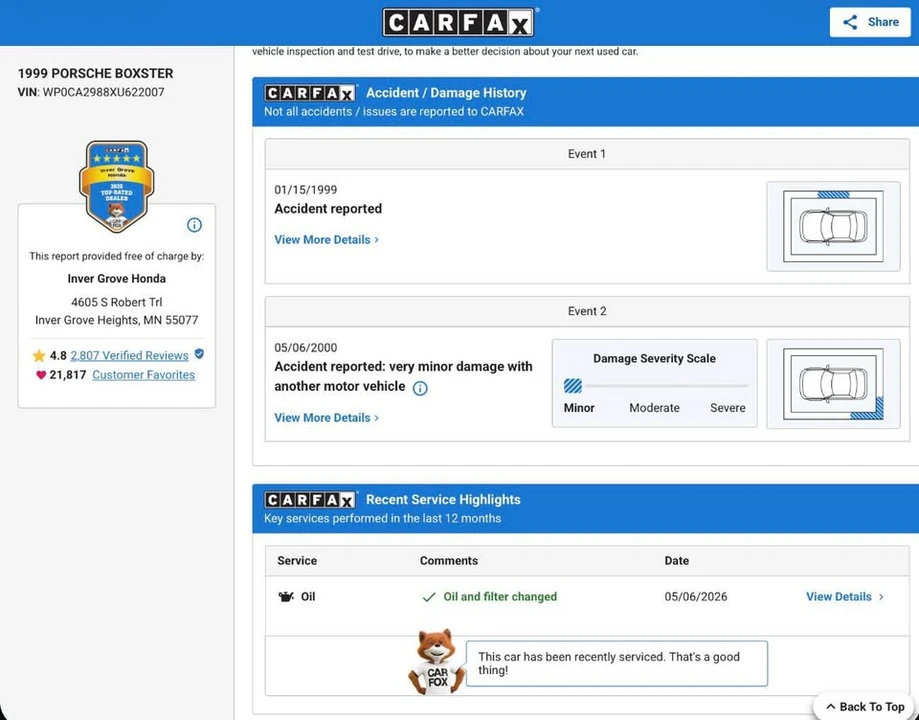Click Accident reported heading in Event 1

[328, 209]
